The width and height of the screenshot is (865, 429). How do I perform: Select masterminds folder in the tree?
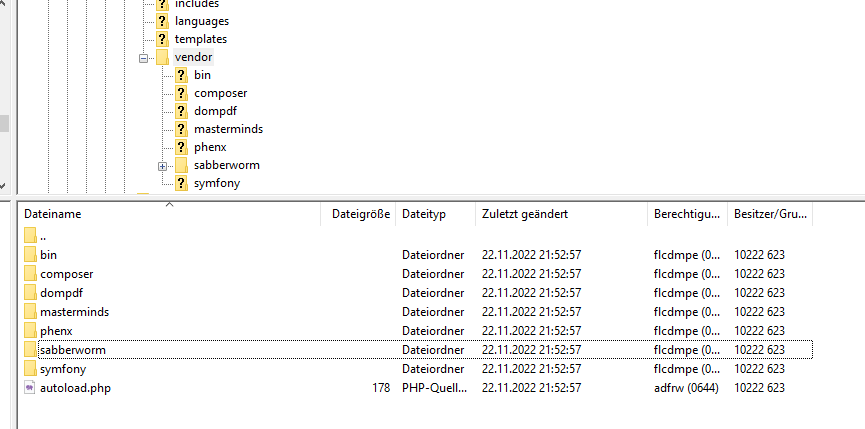tap(228, 129)
